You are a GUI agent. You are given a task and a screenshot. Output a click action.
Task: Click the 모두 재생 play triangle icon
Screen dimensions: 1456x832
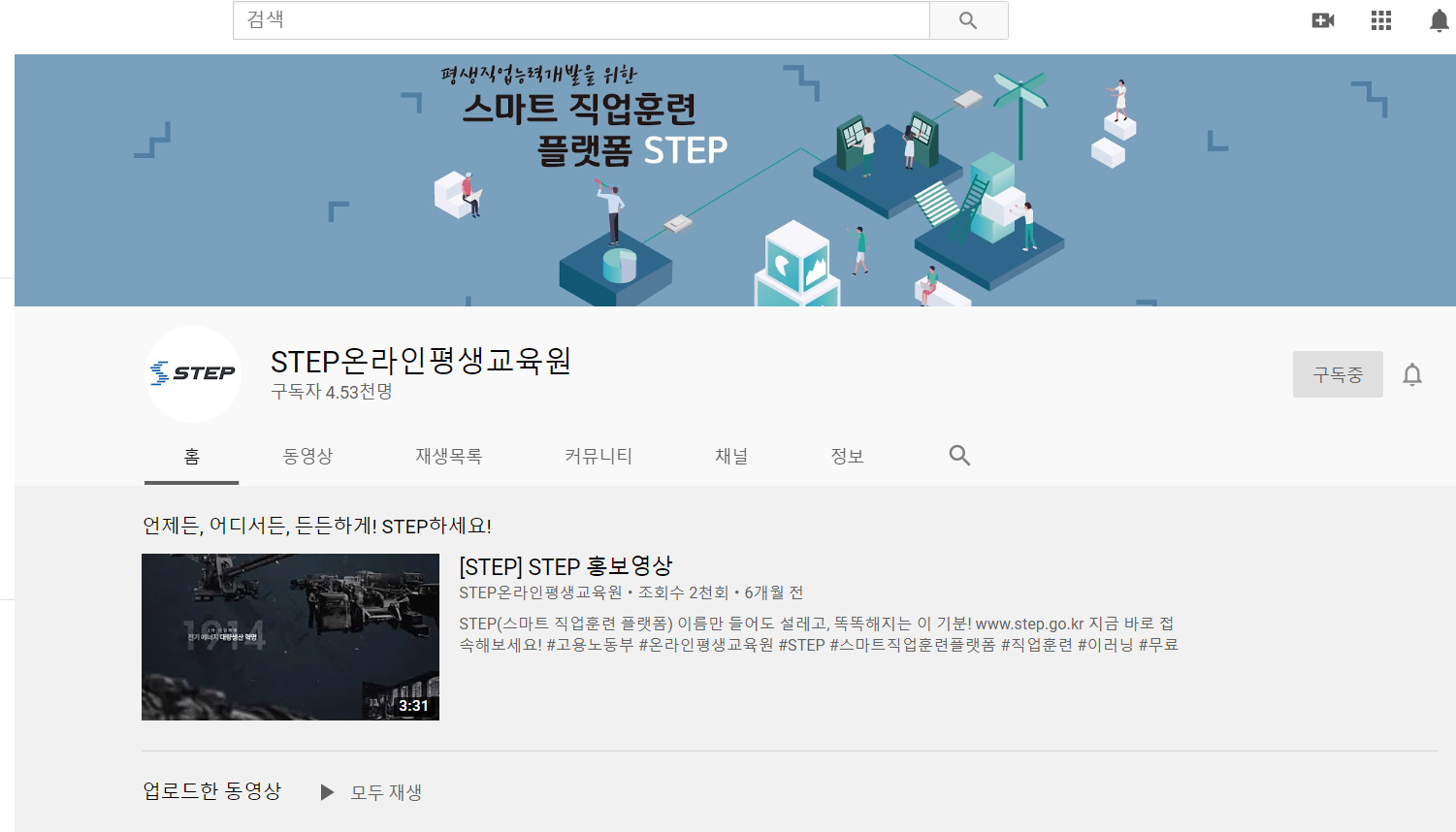(x=327, y=792)
